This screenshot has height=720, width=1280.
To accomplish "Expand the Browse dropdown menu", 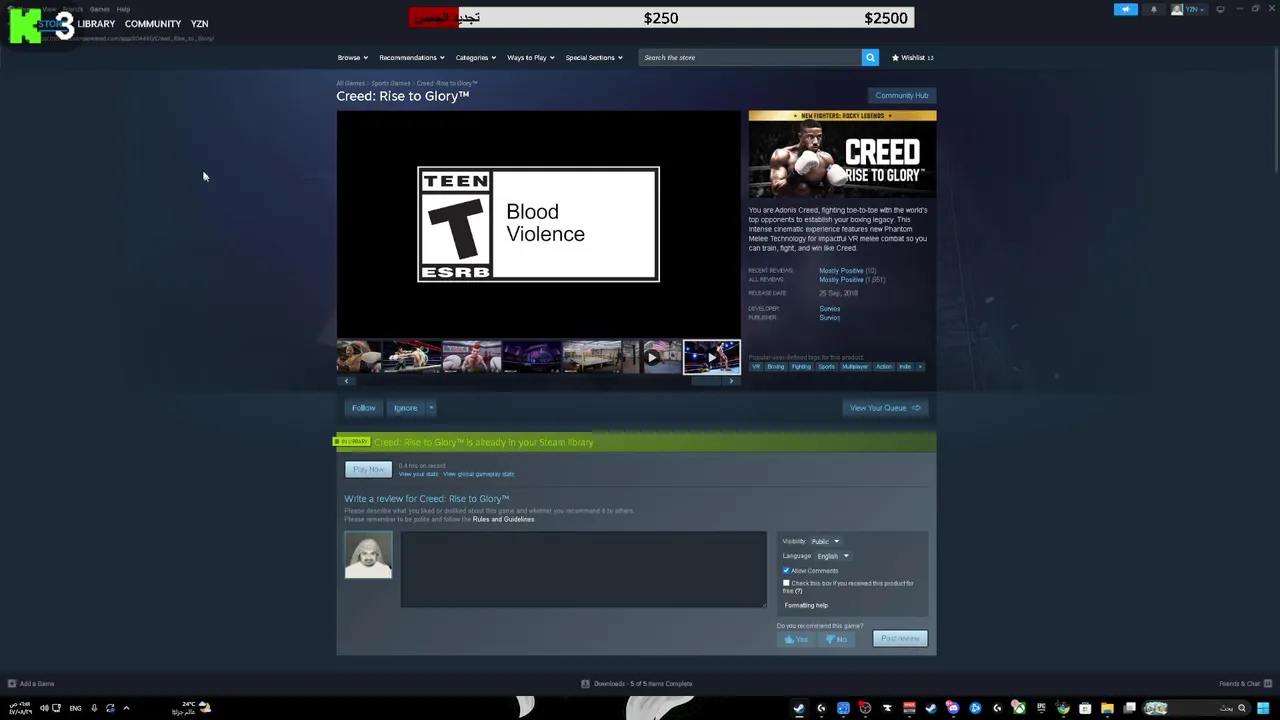I will coord(353,57).
